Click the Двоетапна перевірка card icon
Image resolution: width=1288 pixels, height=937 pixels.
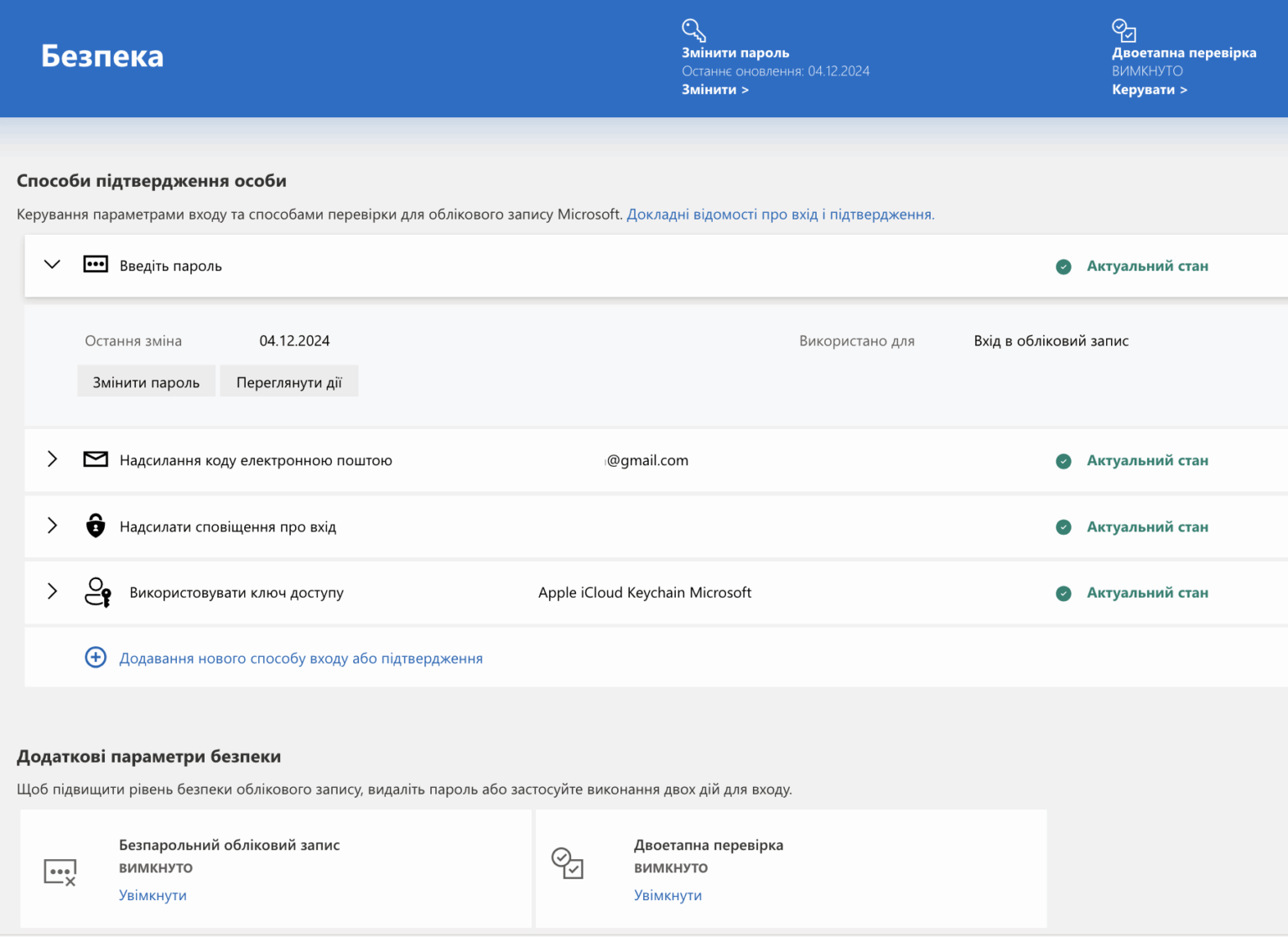click(x=567, y=862)
